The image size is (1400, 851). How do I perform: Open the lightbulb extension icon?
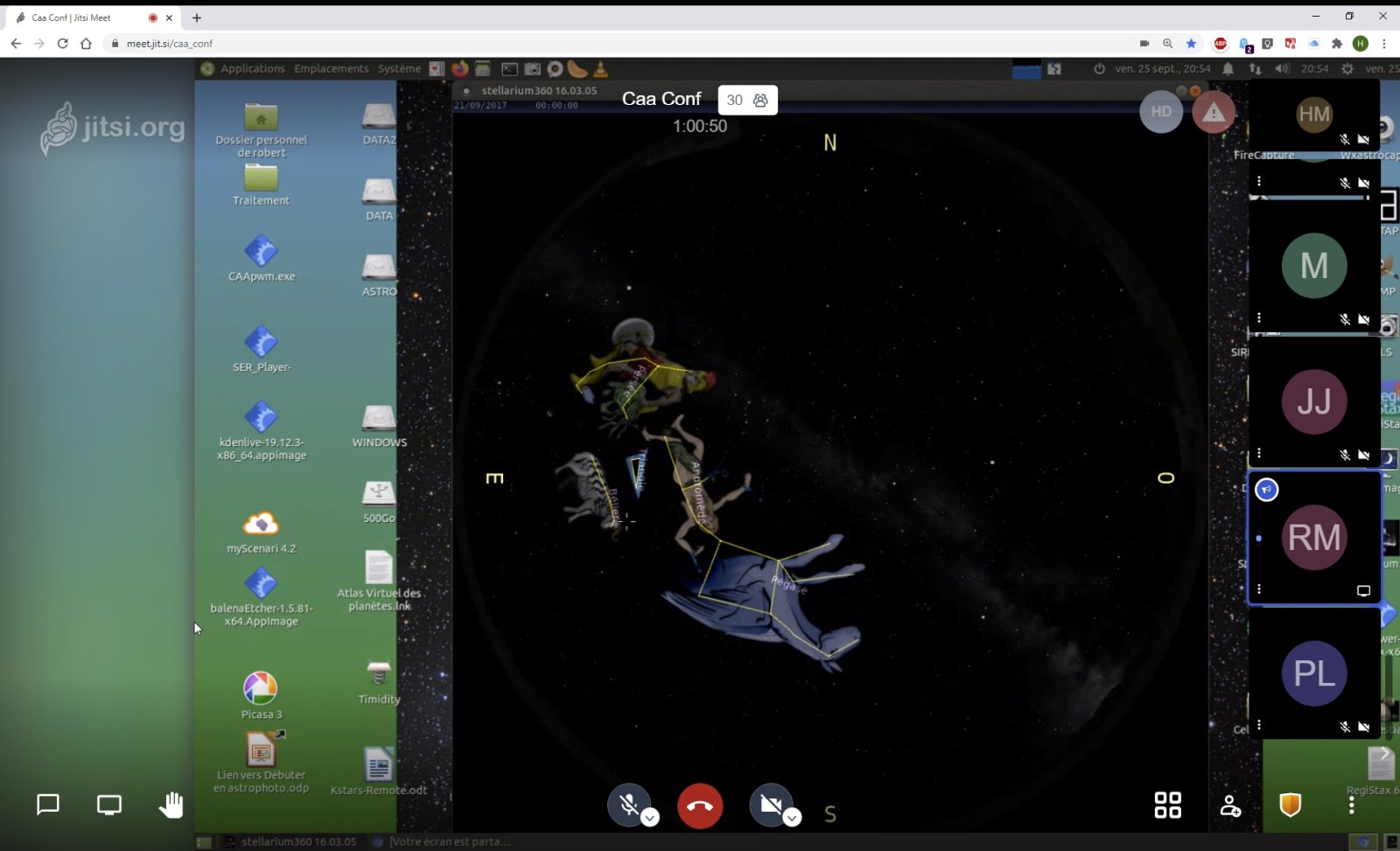pos(1267,43)
